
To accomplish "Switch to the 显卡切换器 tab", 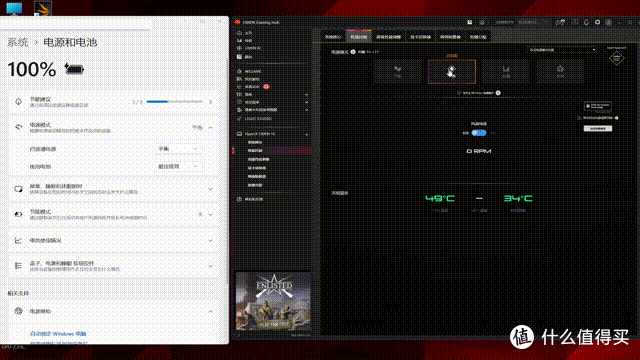I will coord(420,37).
